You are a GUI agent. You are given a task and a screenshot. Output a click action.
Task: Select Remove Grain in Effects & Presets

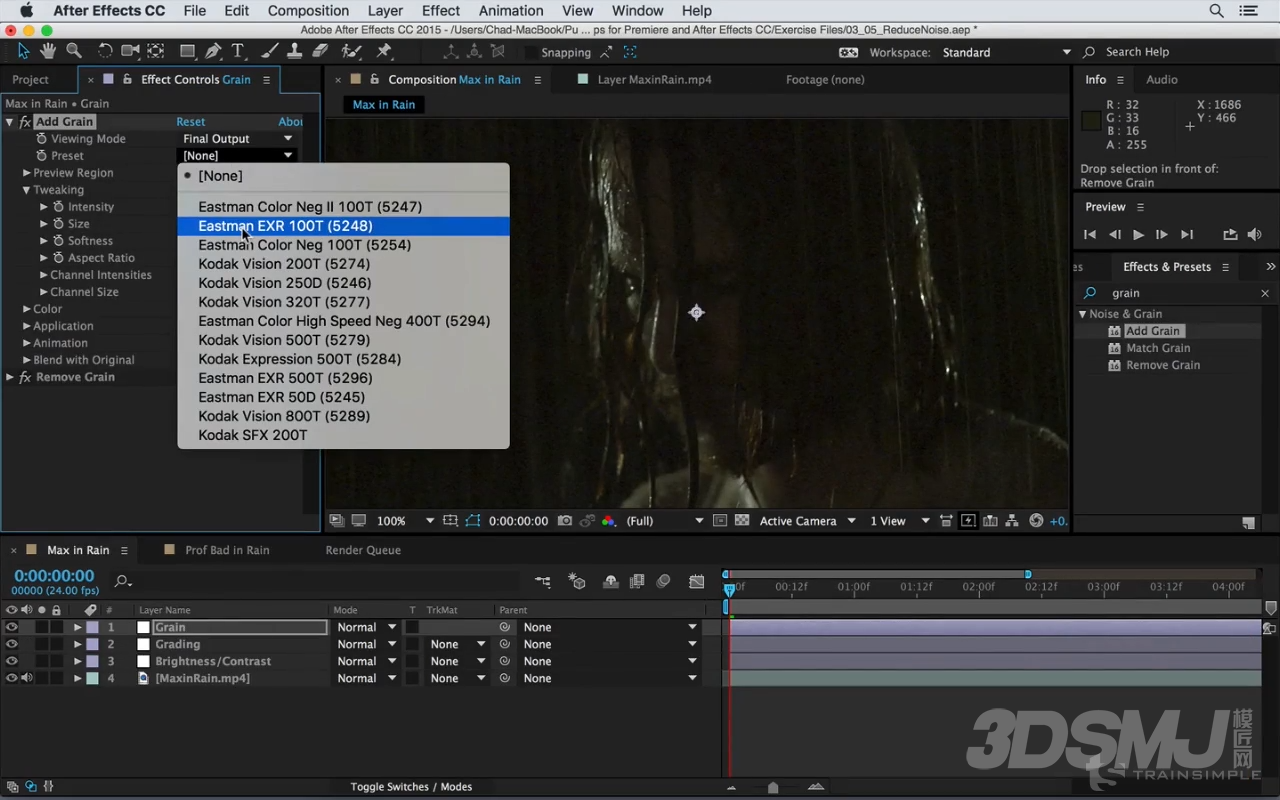point(1163,365)
